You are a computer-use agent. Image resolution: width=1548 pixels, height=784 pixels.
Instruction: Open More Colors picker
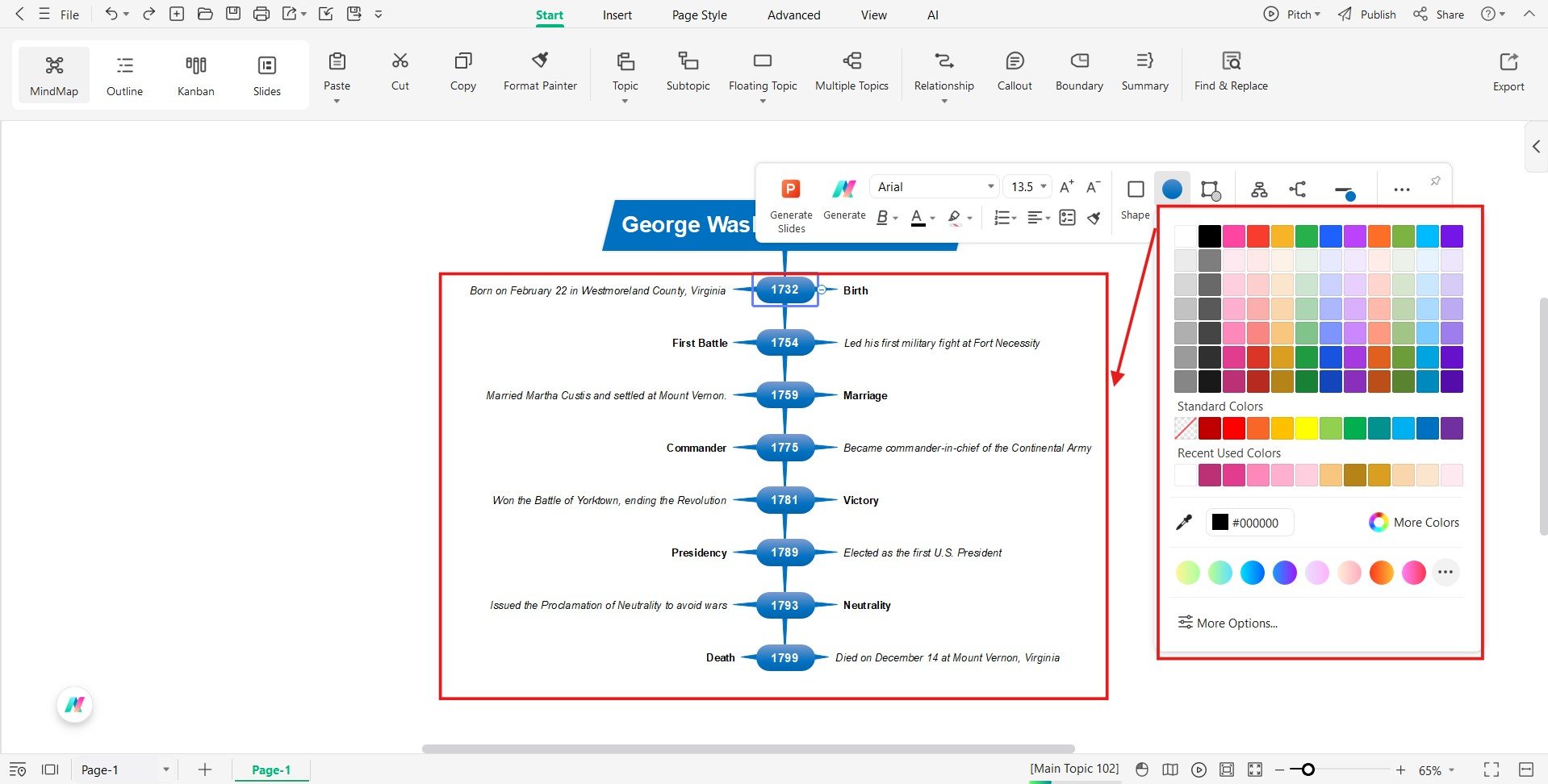1414,523
